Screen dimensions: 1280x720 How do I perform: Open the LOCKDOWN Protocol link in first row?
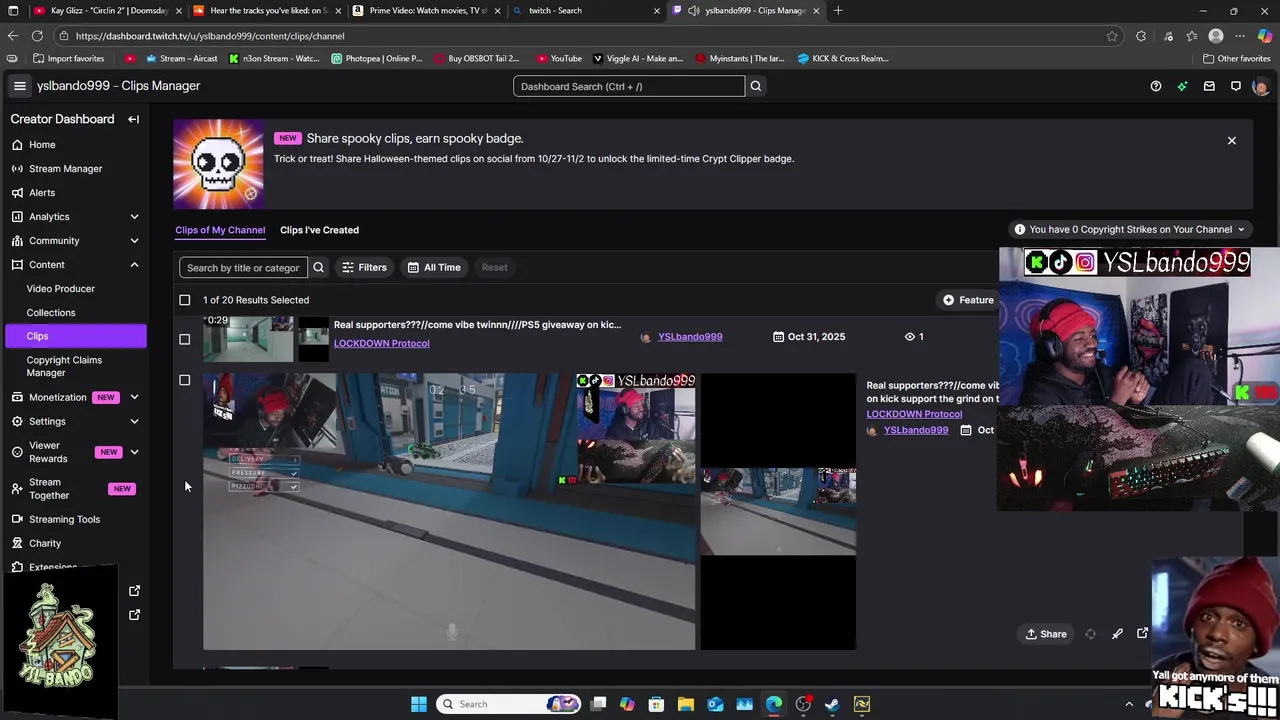coord(381,343)
